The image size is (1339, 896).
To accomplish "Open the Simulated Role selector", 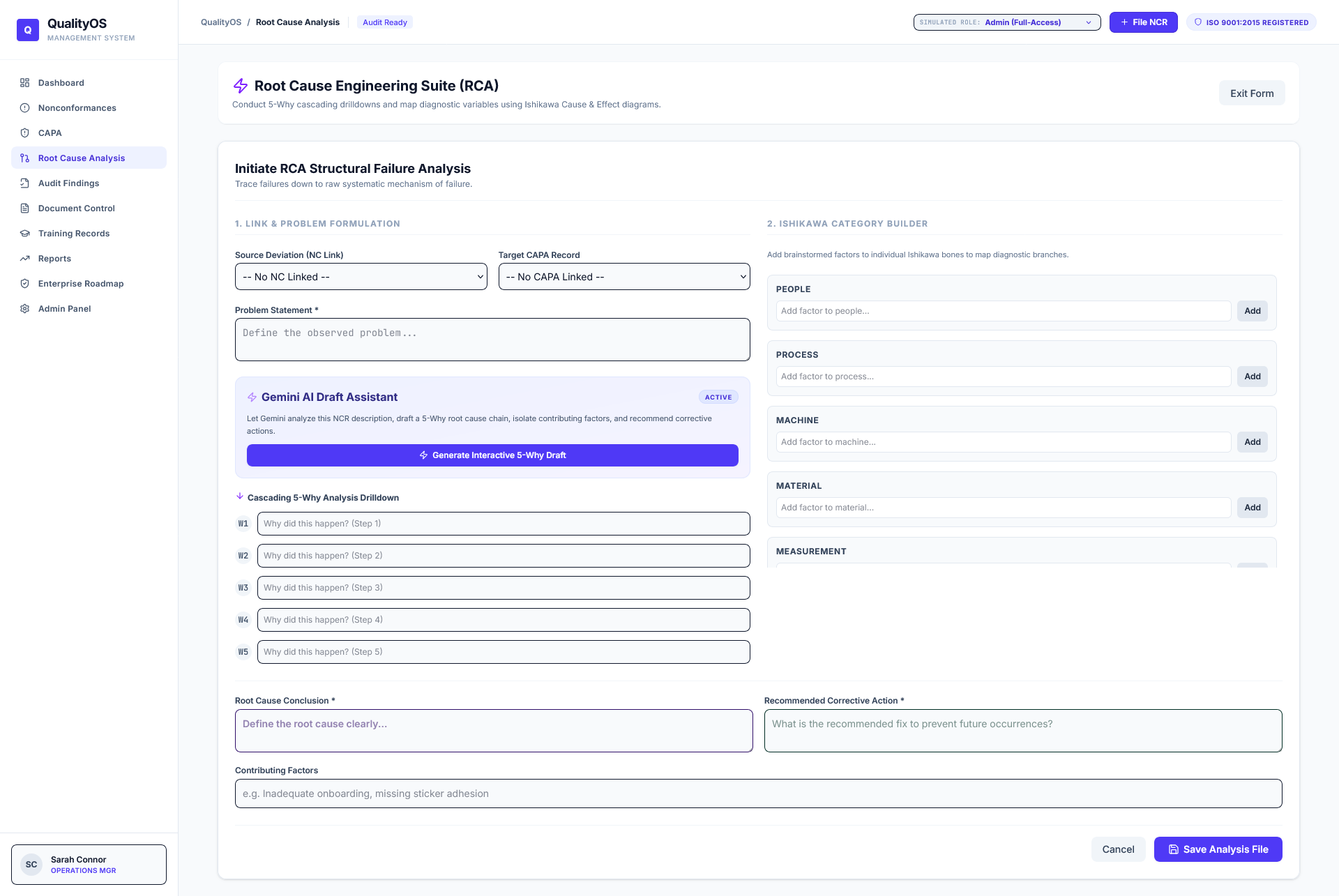I will (x=1007, y=22).
